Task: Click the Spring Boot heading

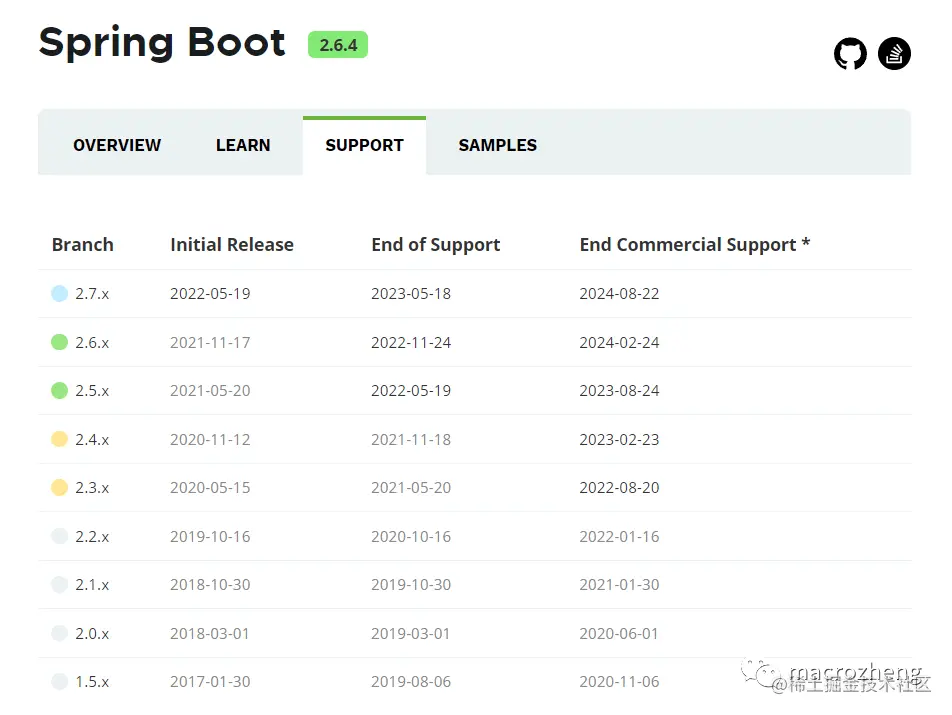Action: [x=162, y=43]
